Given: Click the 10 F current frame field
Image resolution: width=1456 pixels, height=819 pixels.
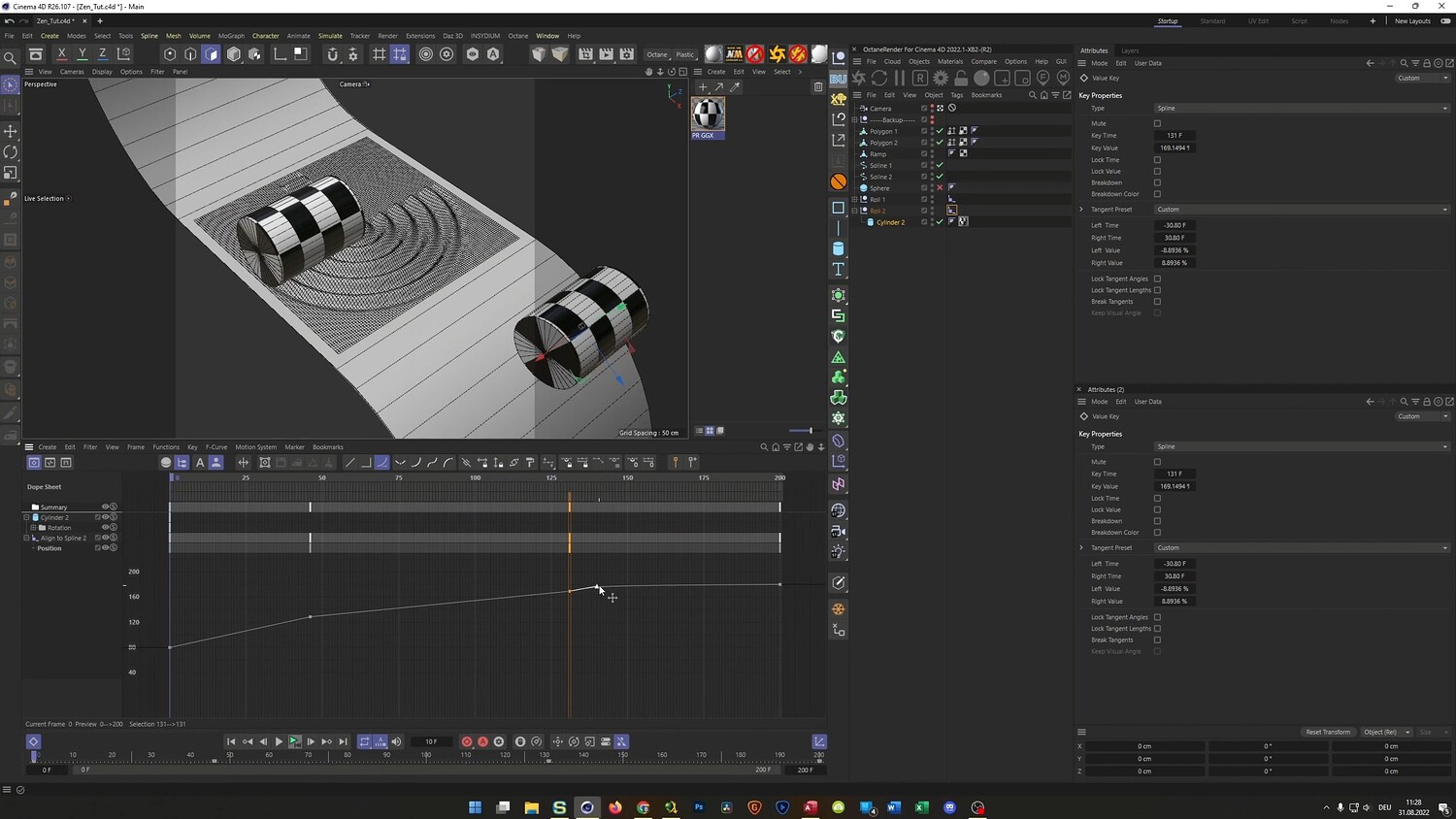Looking at the screenshot, I should point(431,741).
